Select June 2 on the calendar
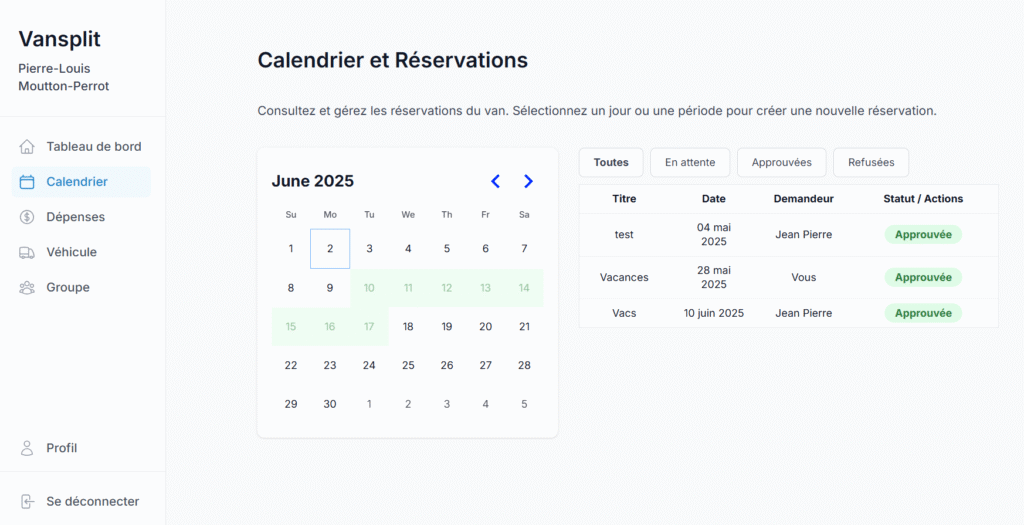Image resolution: width=1024 pixels, height=525 pixels. (x=330, y=249)
